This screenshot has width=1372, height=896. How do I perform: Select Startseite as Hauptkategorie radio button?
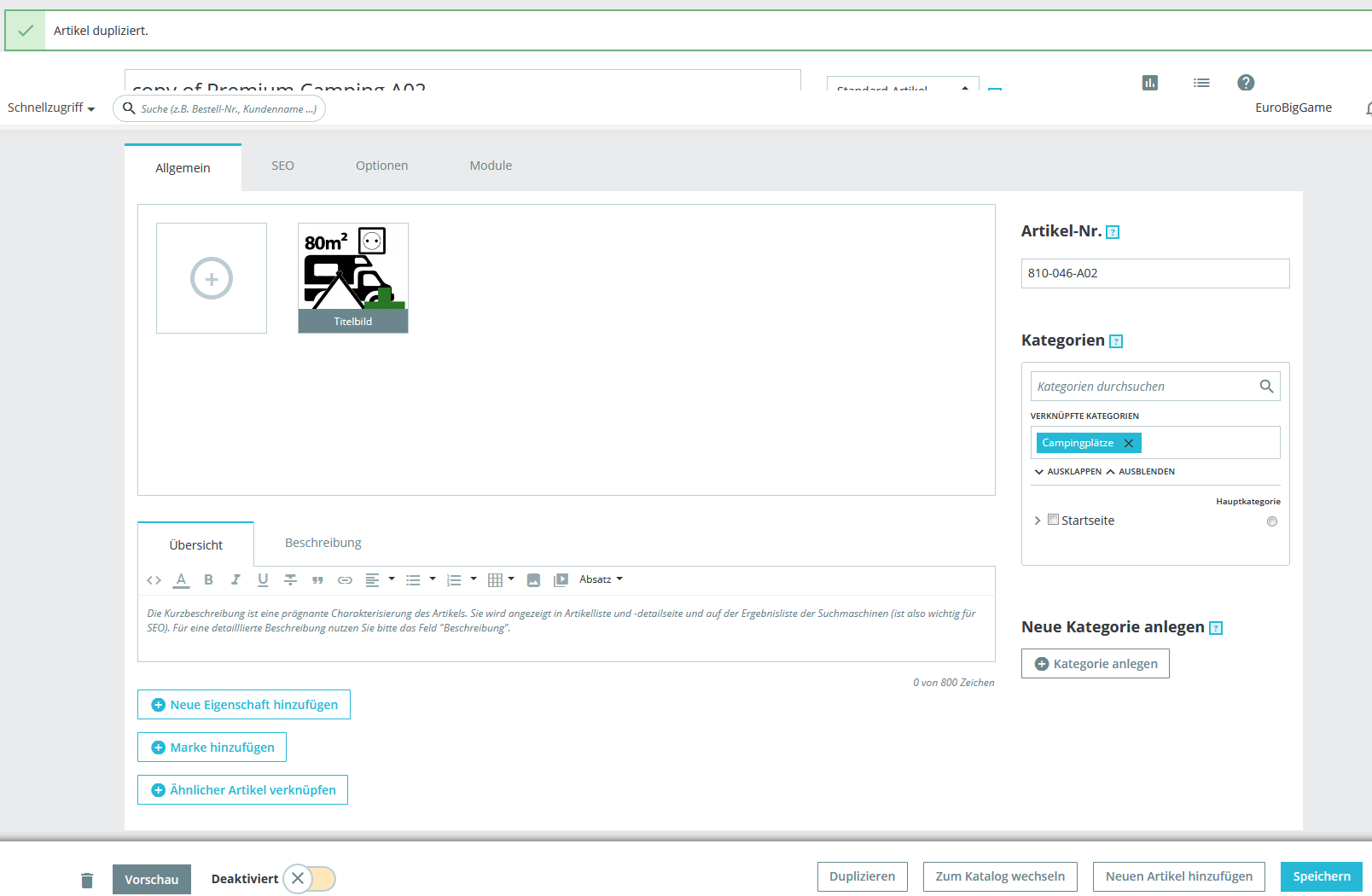1272,521
